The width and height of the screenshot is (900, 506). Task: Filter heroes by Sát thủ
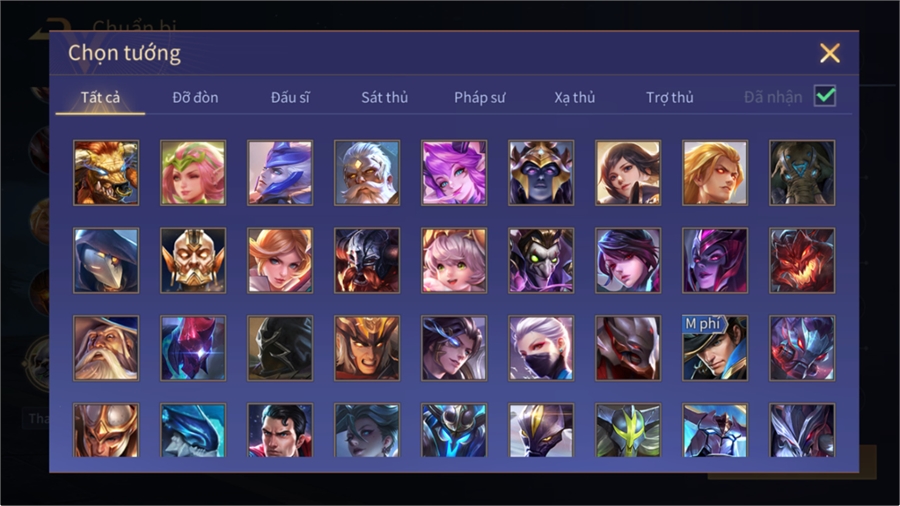point(385,98)
